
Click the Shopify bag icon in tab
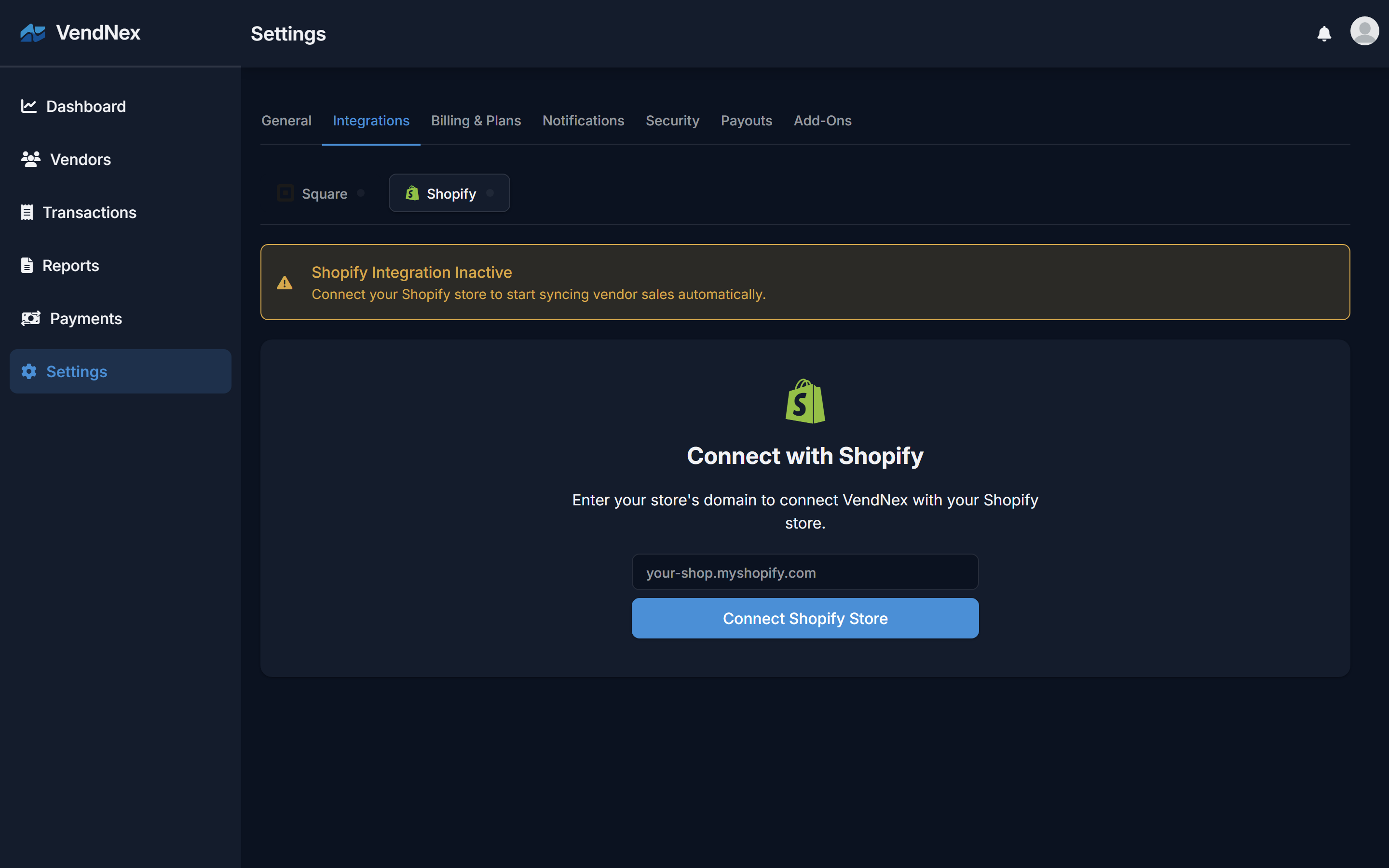pyautogui.click(x=412, y=193)
